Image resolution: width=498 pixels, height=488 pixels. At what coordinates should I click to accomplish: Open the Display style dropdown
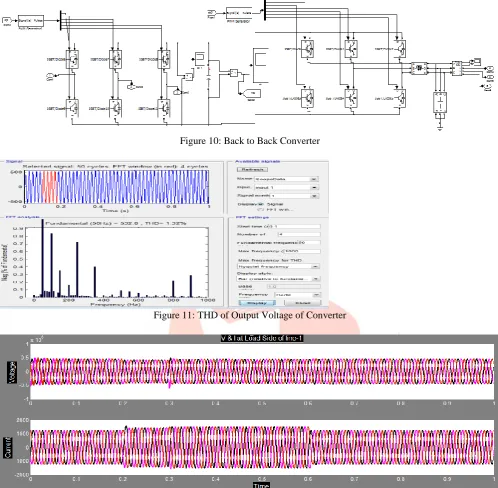[278, 279]
